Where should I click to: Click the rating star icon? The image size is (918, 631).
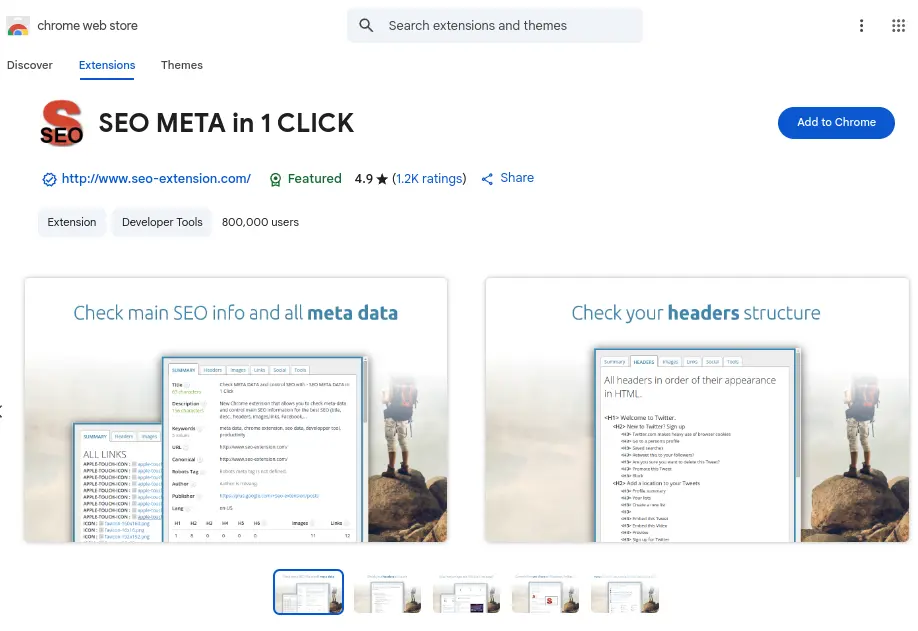click(x=382, y=179)
